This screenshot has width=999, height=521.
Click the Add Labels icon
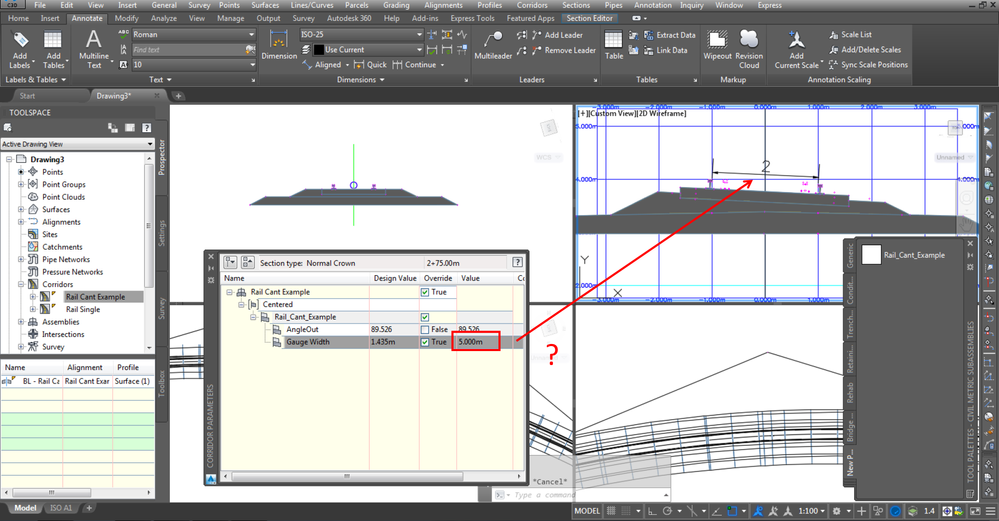click(x=20, y=49)
